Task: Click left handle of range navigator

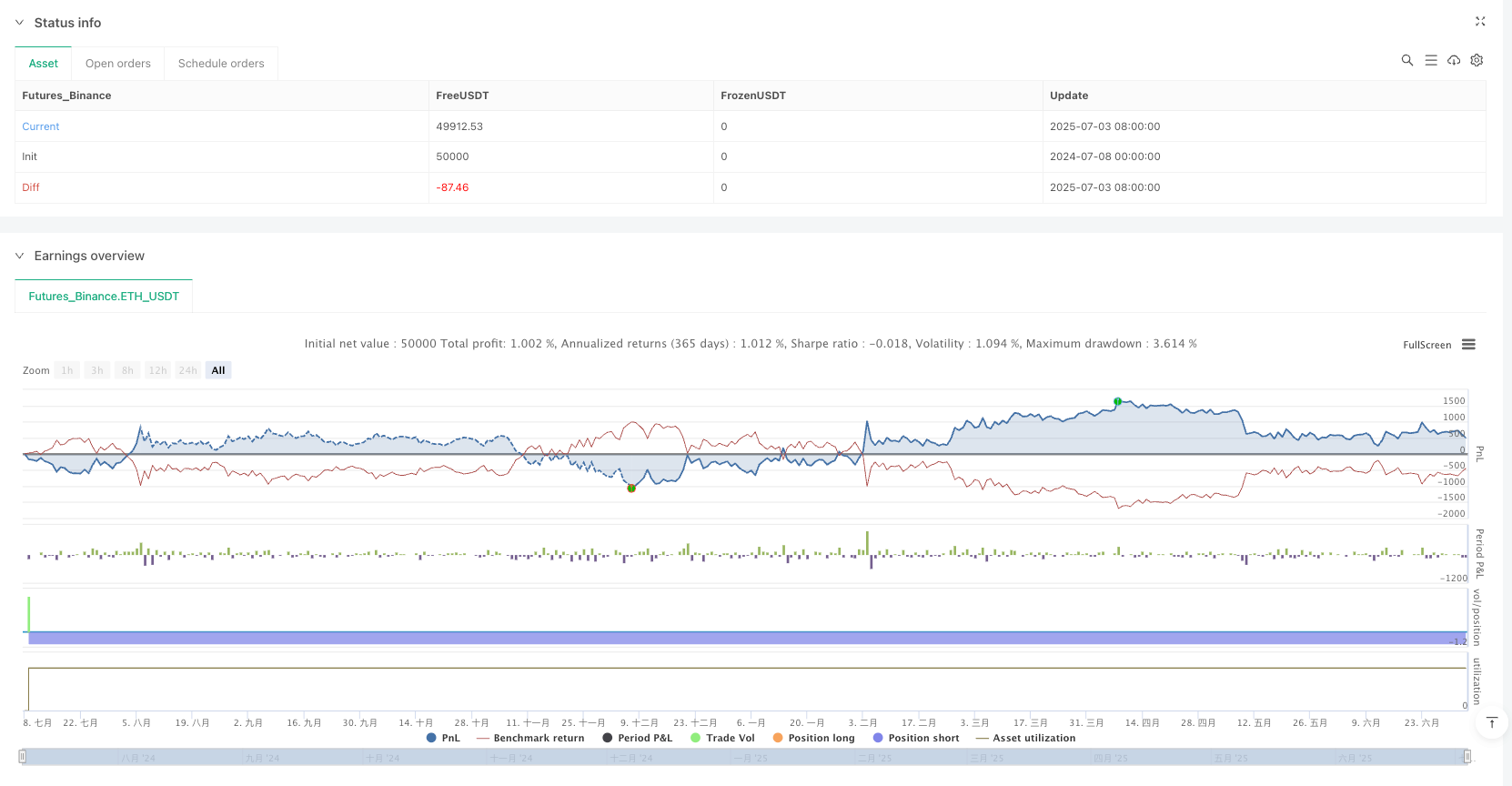Action: pos(23,756)
